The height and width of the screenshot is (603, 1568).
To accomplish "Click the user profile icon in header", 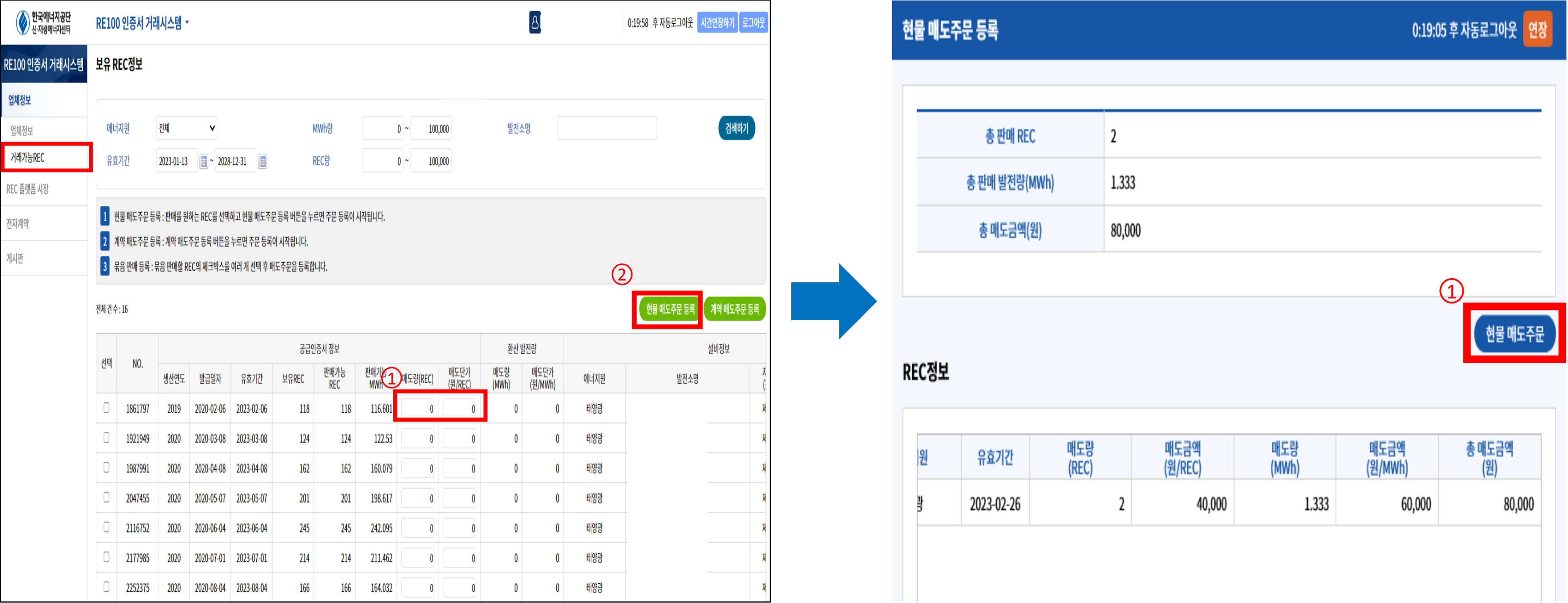I will [534, 22].
